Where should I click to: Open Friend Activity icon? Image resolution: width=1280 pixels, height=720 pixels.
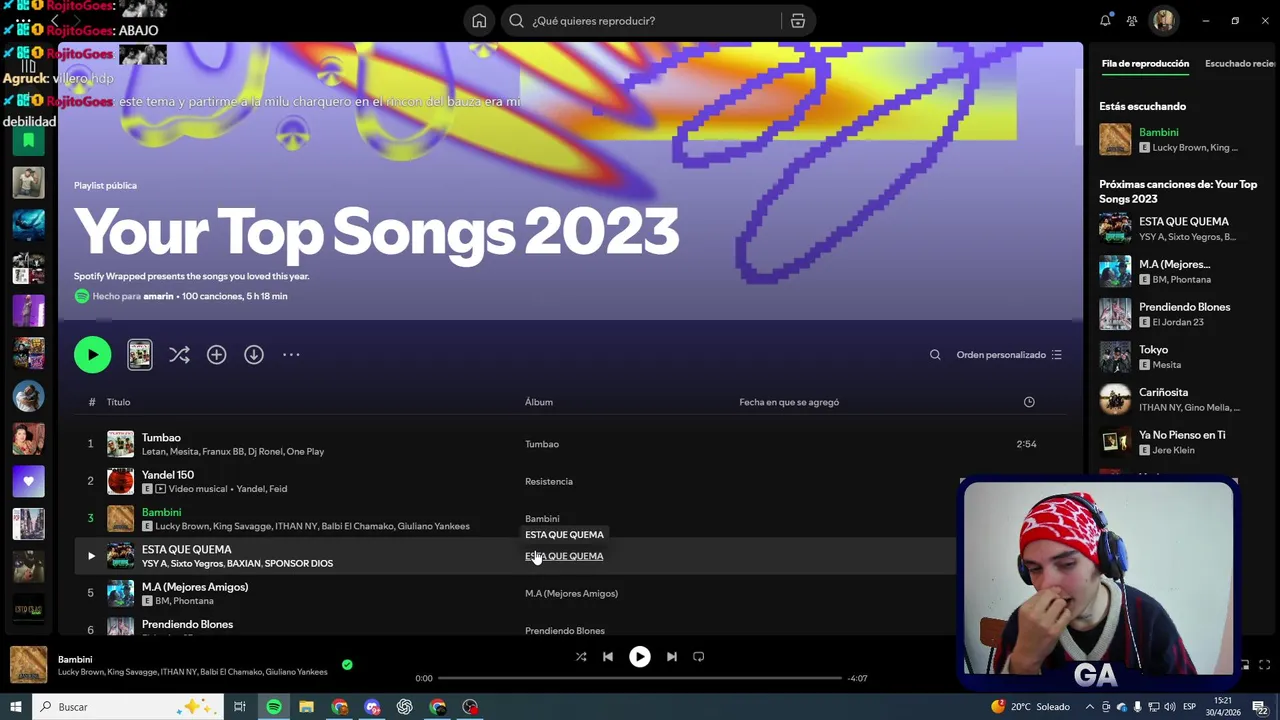click(x=1132, y=21)
